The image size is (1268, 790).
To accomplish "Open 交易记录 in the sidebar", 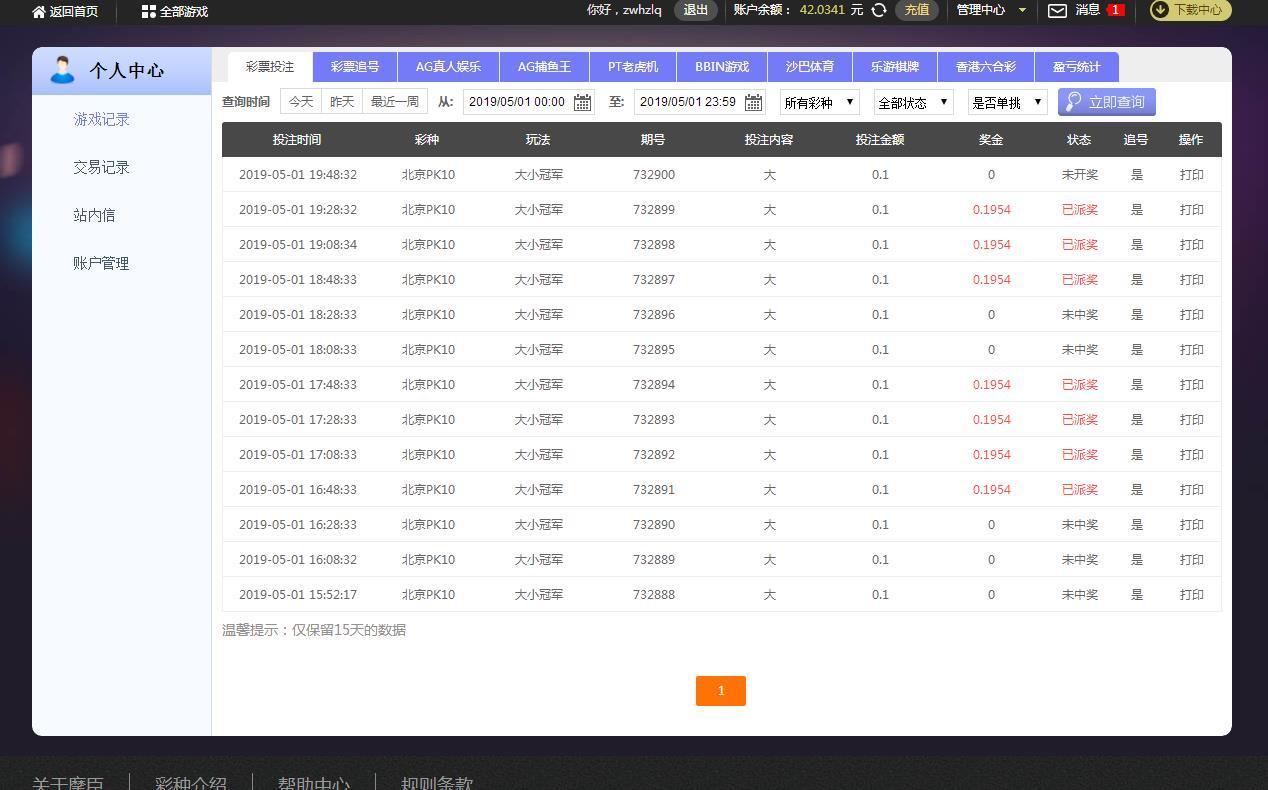I will pyautogui.click(x=101, y=167).
